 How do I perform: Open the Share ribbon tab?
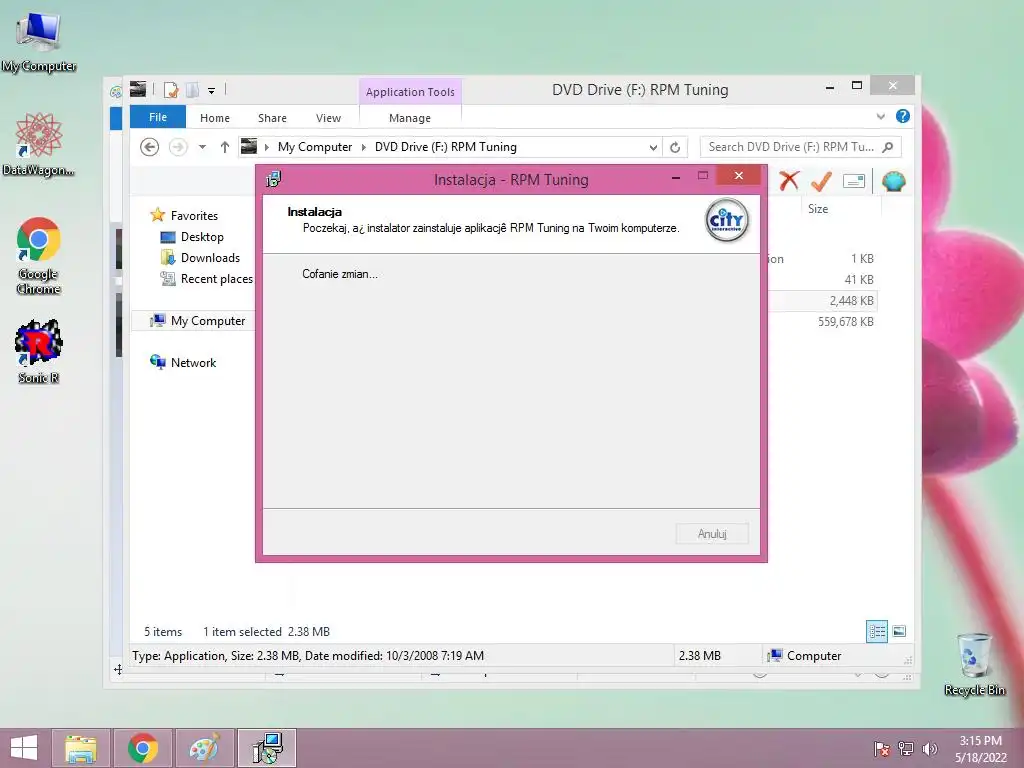point(272,118)
